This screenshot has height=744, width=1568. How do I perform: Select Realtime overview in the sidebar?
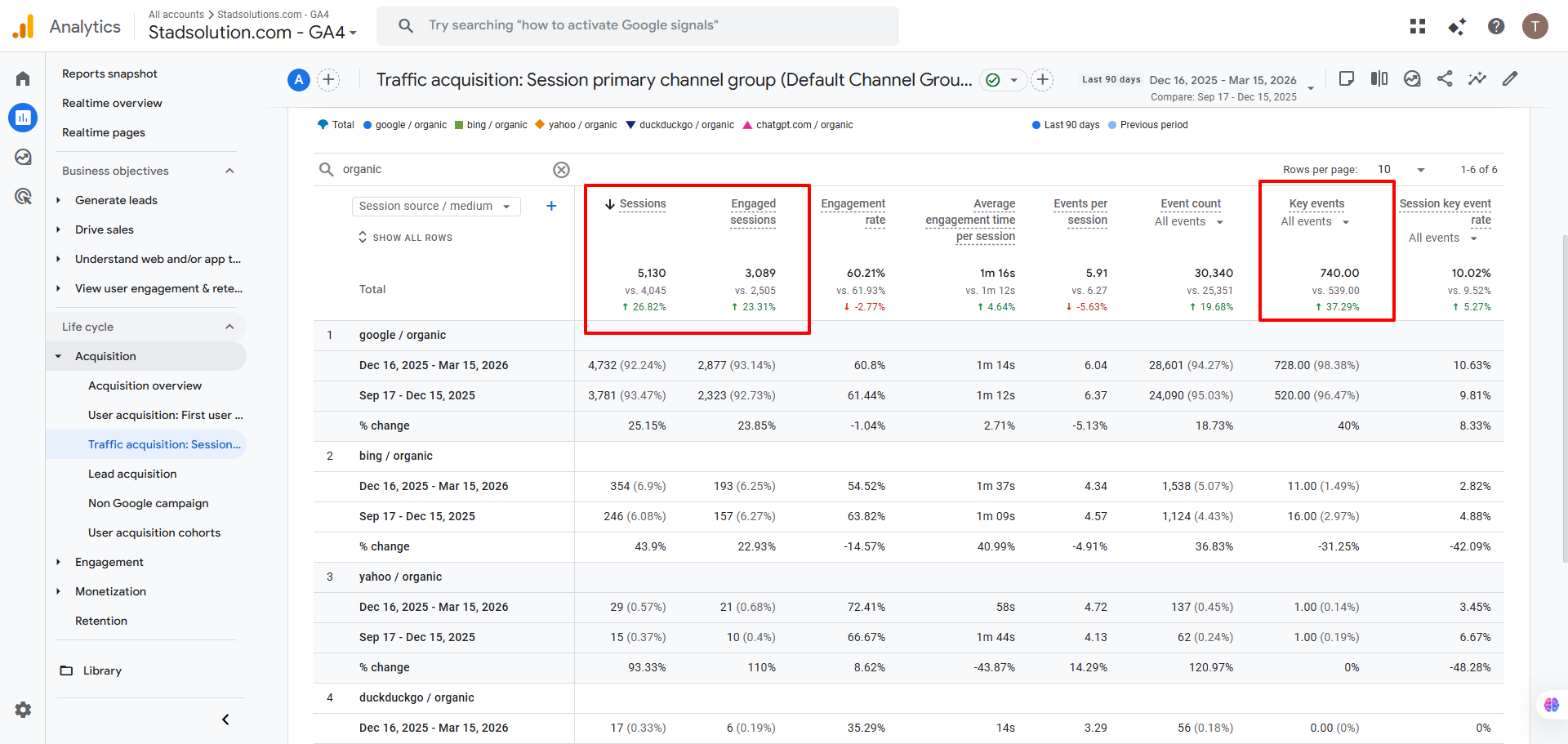click(x=112, y=103)
